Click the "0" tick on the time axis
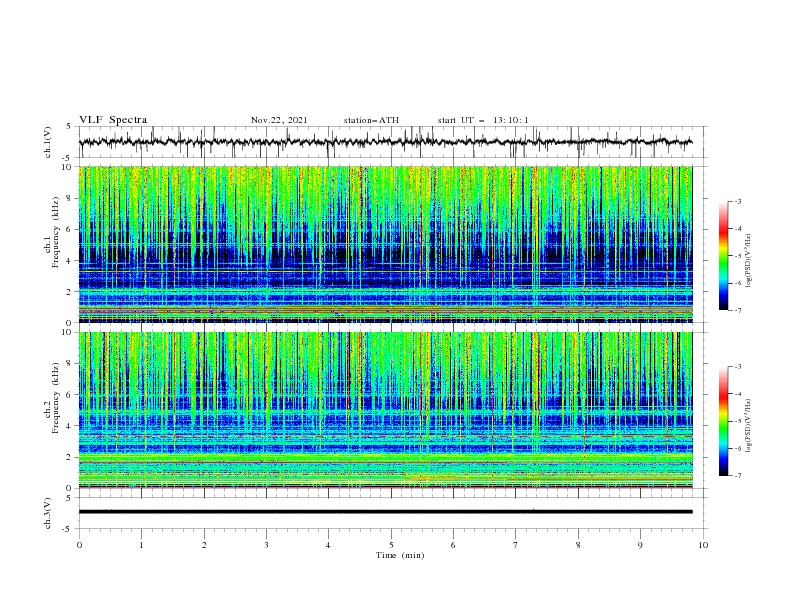 79,545
